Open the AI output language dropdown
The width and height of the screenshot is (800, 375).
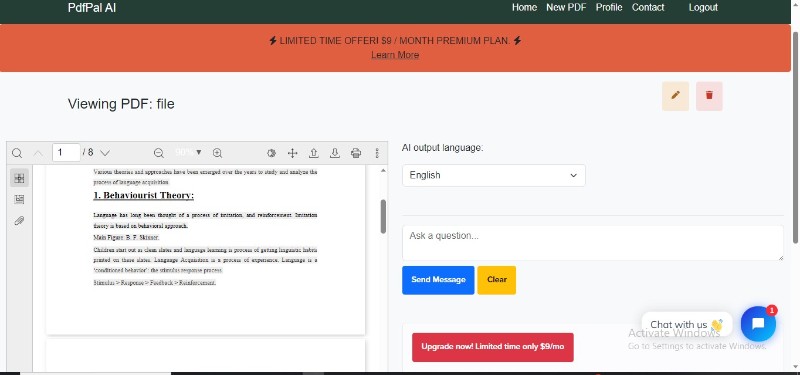[x=494, y=176]
